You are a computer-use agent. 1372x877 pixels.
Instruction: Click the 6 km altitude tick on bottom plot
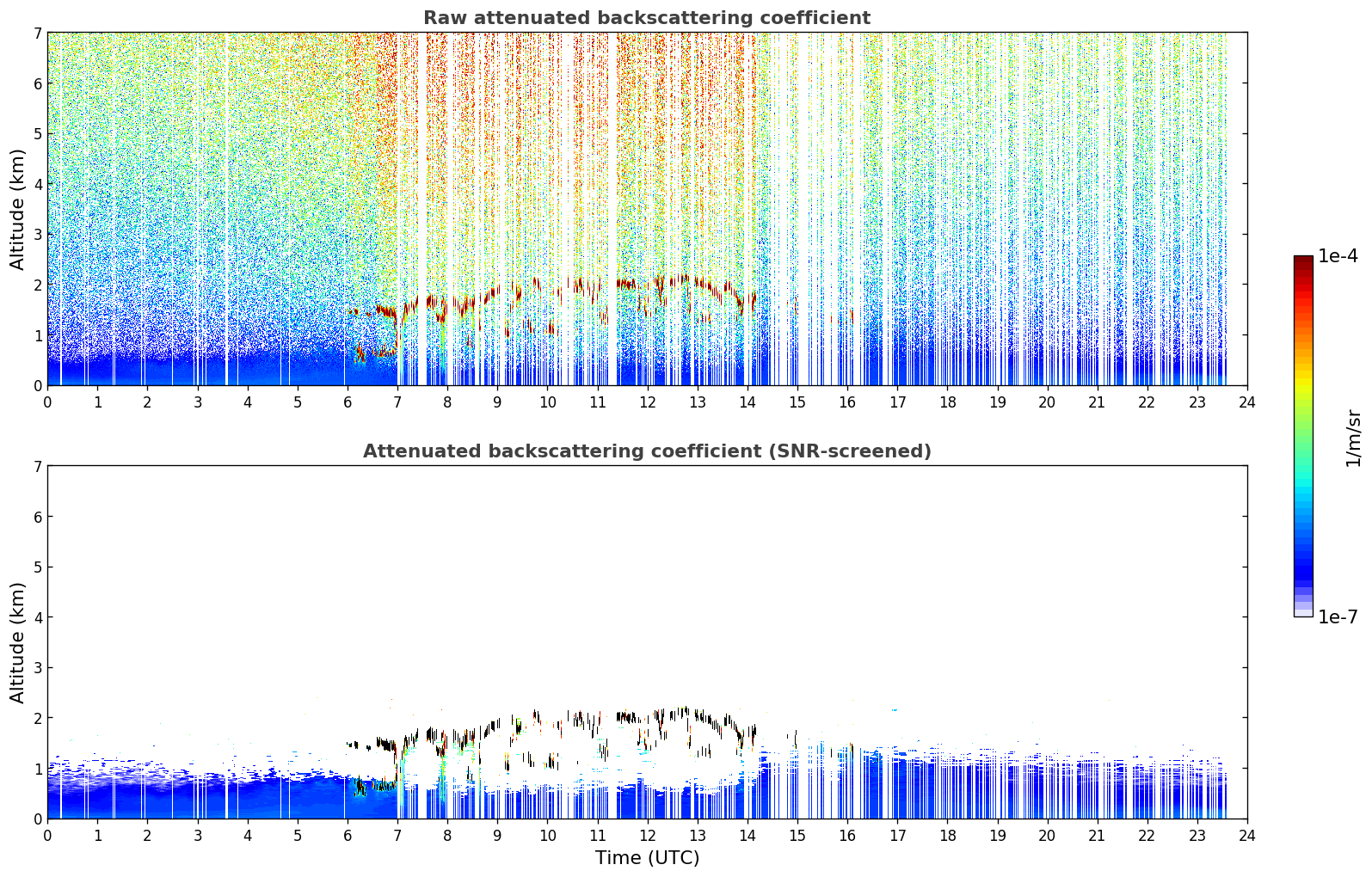pyautogui.click(x=38, y=517)
